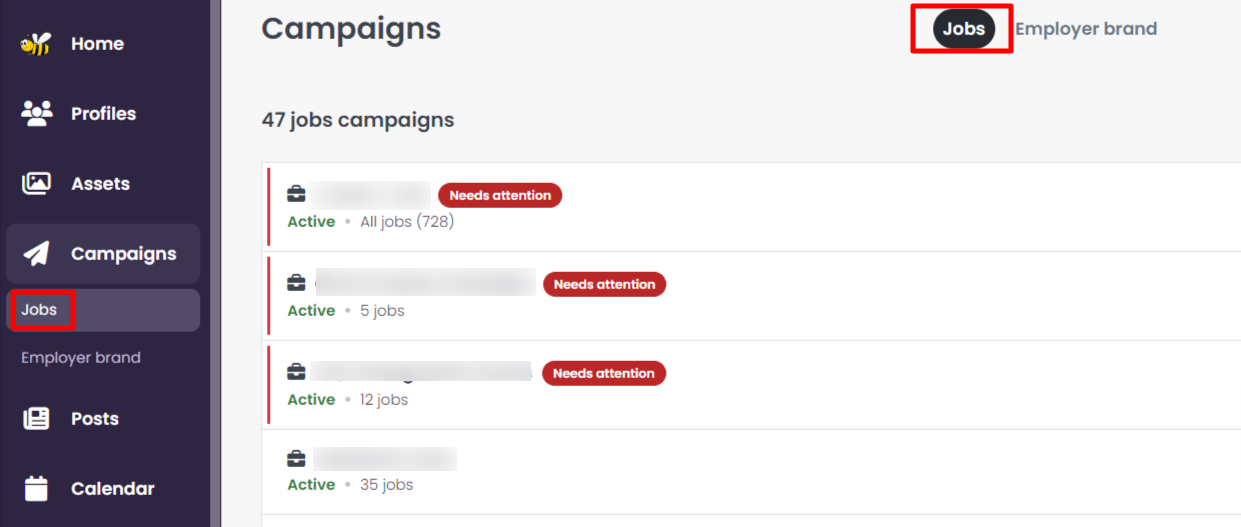Open campaign listing All jobs (728)
Image resolution: width=1241 pixels, height=527 pixels.
point(751,207)
